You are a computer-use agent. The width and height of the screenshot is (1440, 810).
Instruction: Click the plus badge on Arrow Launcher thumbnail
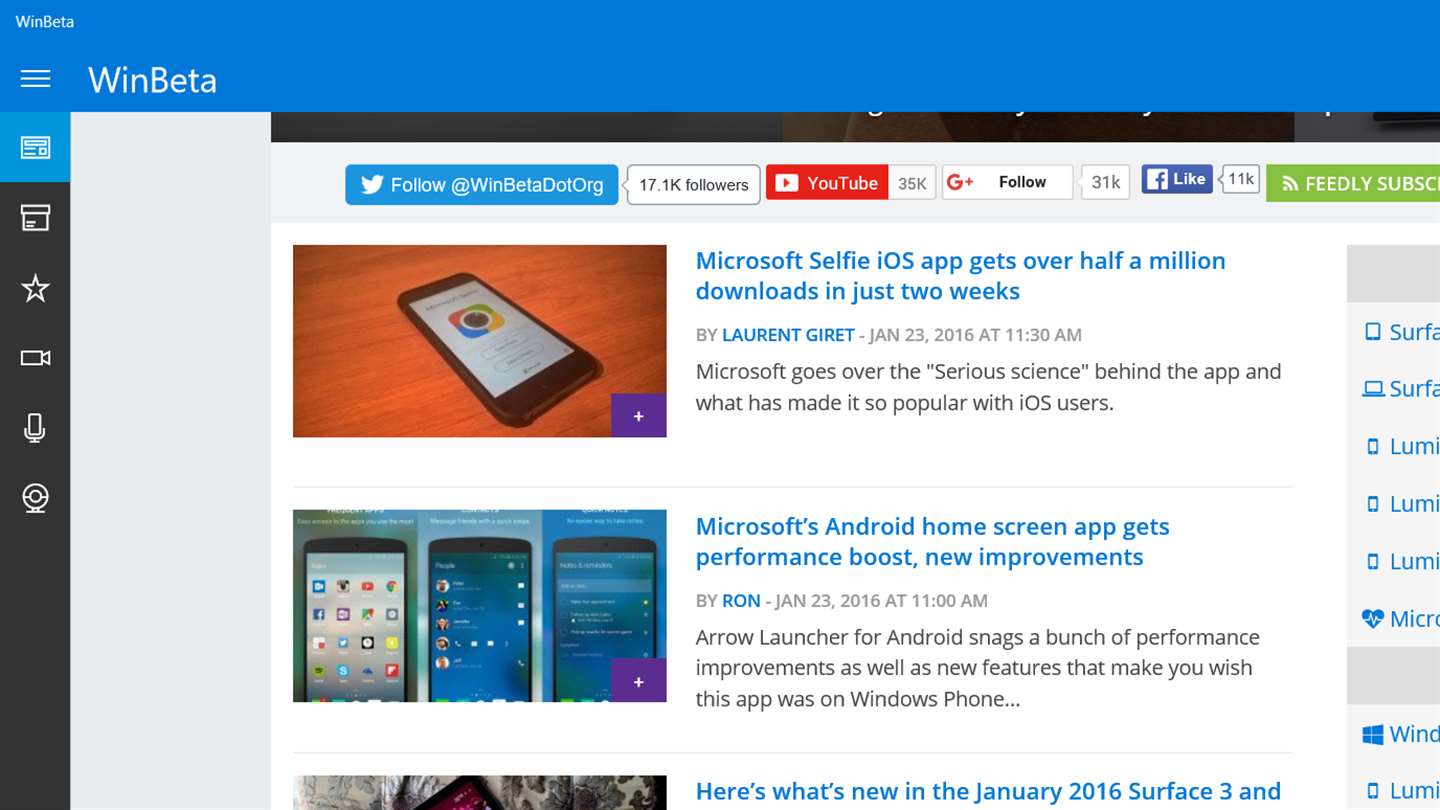[639, 681]
